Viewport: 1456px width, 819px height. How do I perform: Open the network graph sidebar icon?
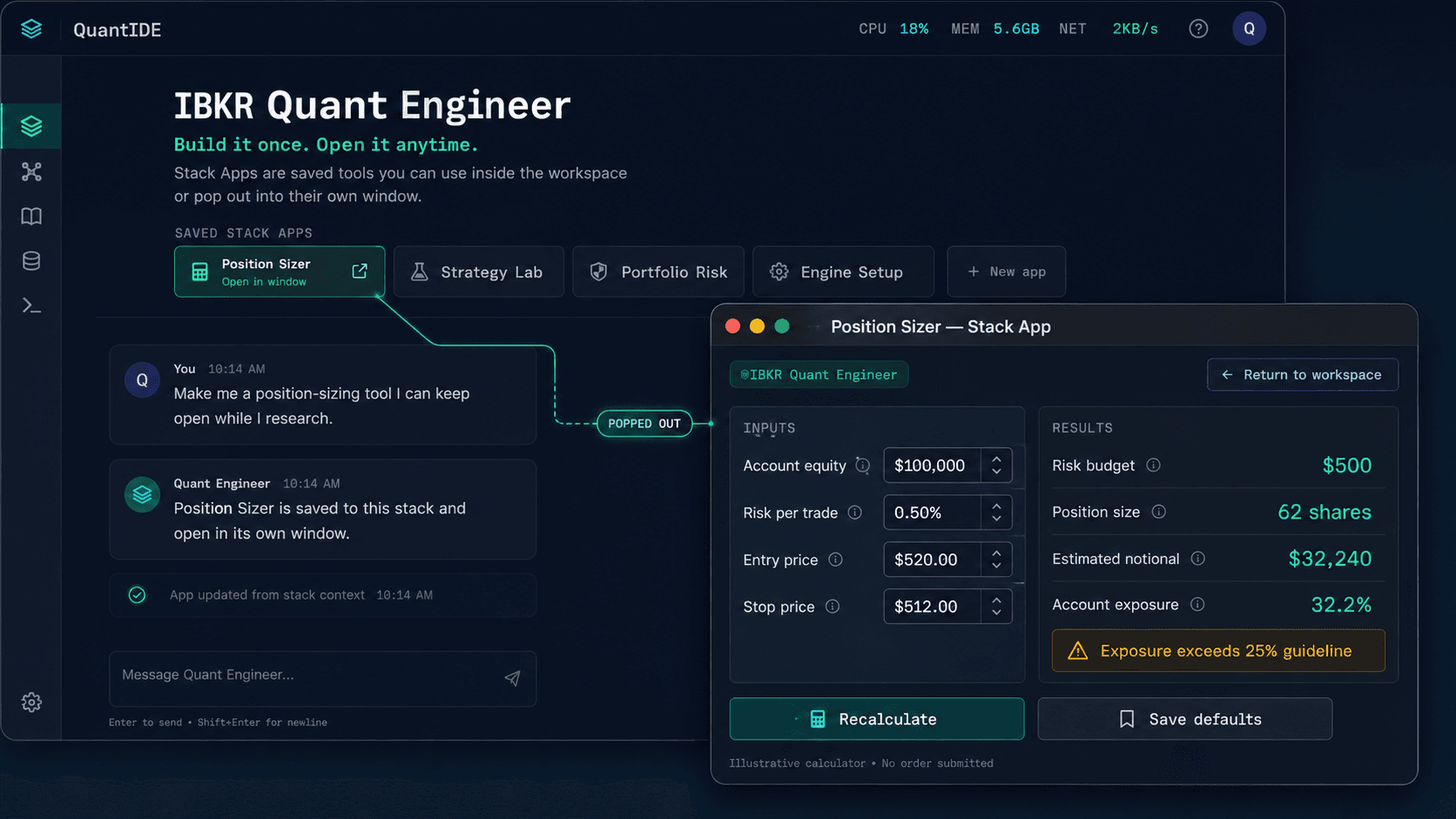click(31, 171)
